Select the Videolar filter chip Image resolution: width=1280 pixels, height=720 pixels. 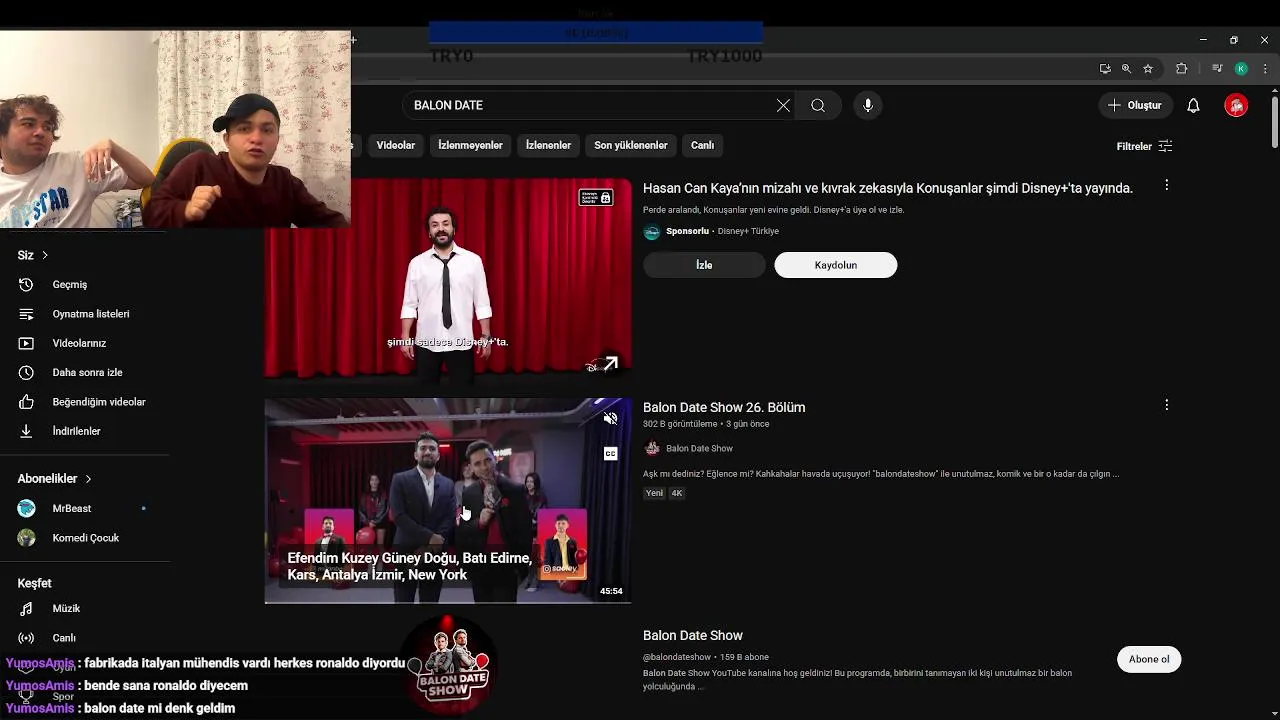tap(396, 145)
